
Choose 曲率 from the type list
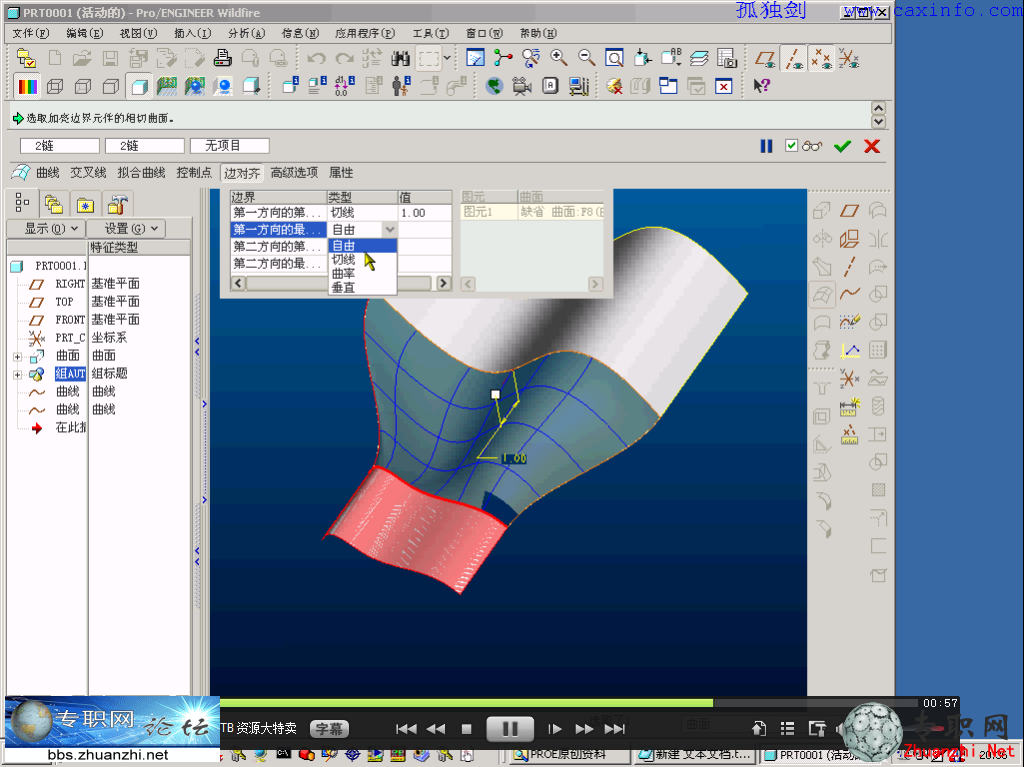[x=362, y=274]
